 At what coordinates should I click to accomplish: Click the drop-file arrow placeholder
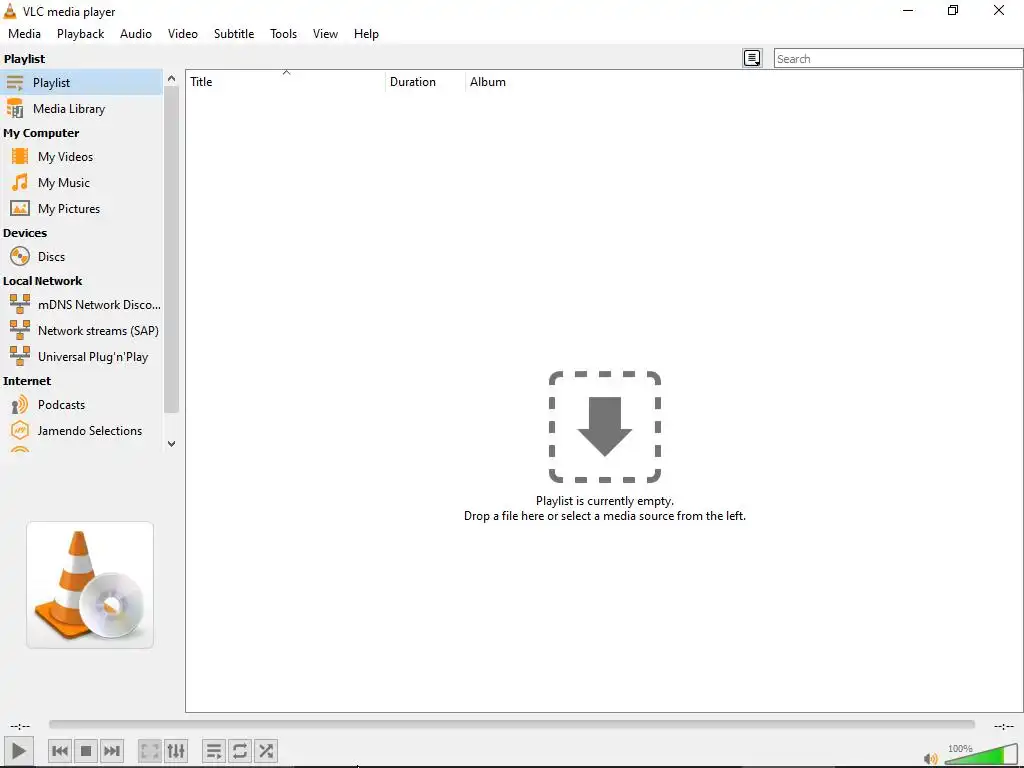[605, 427]
